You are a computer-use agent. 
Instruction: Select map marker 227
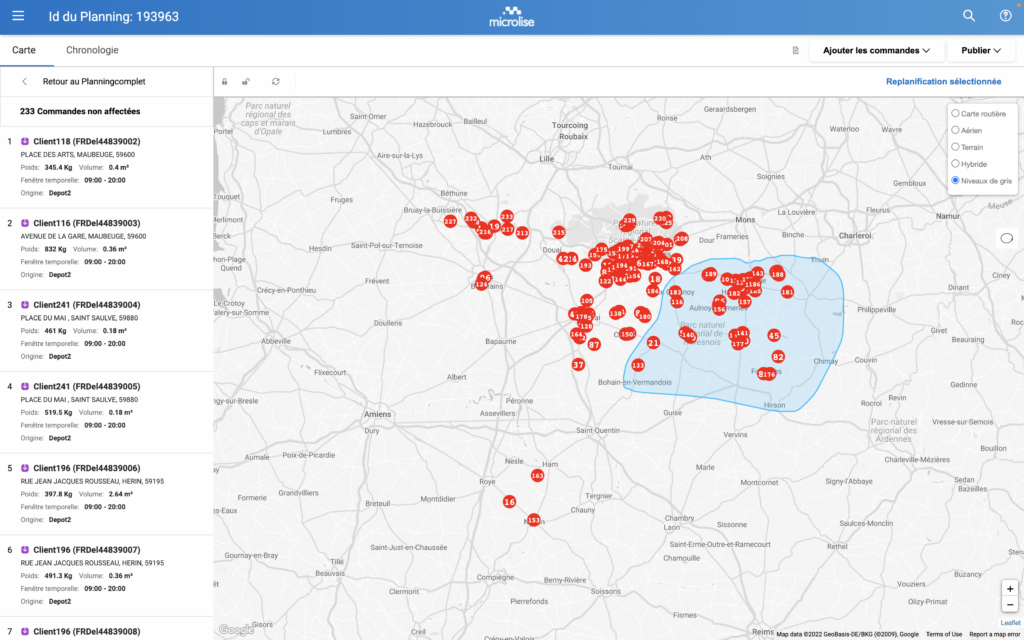click(x=450, y=221)
